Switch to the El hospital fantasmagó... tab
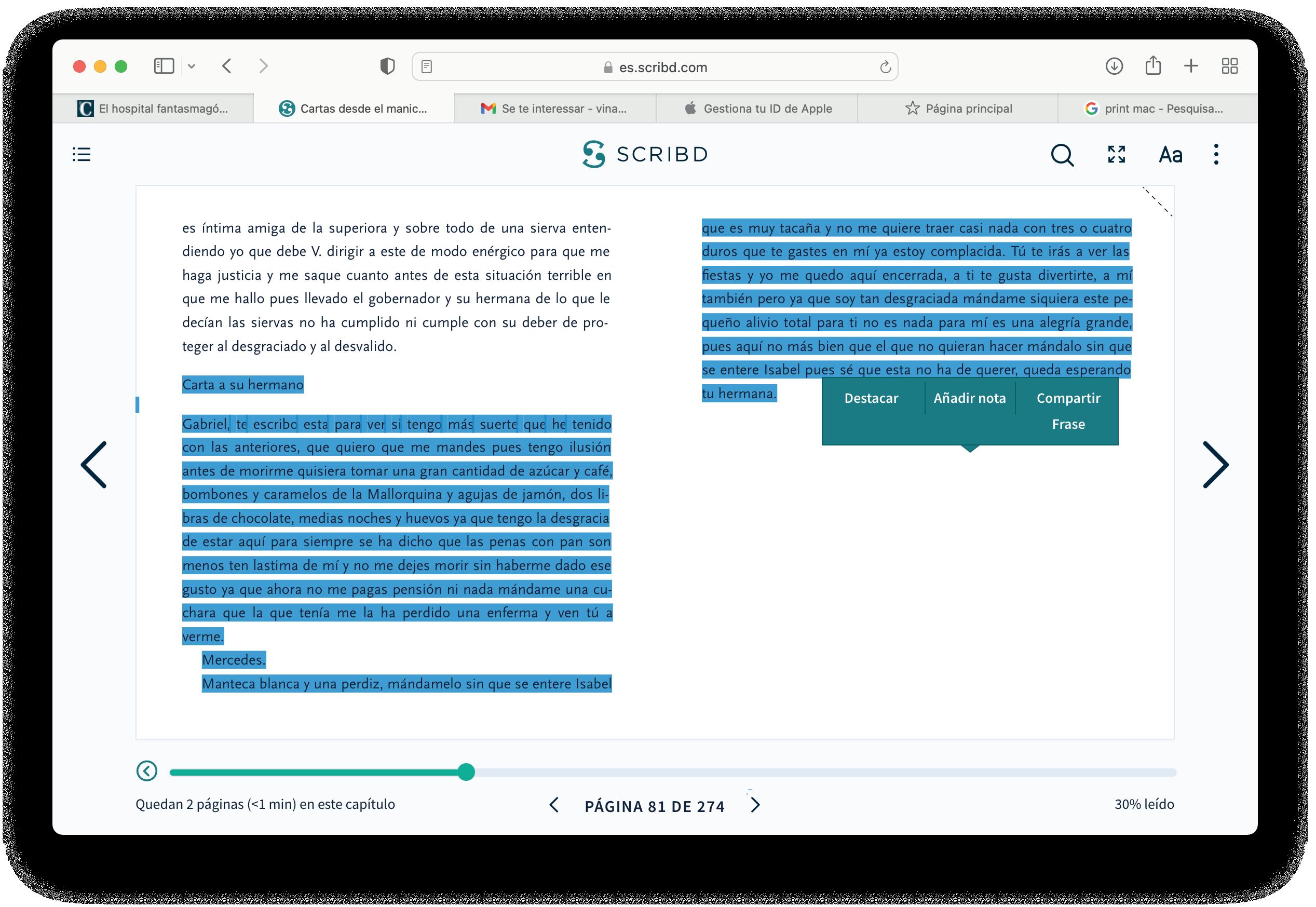The height and width of the screenshot is (907, 1316). click(153, 109)
